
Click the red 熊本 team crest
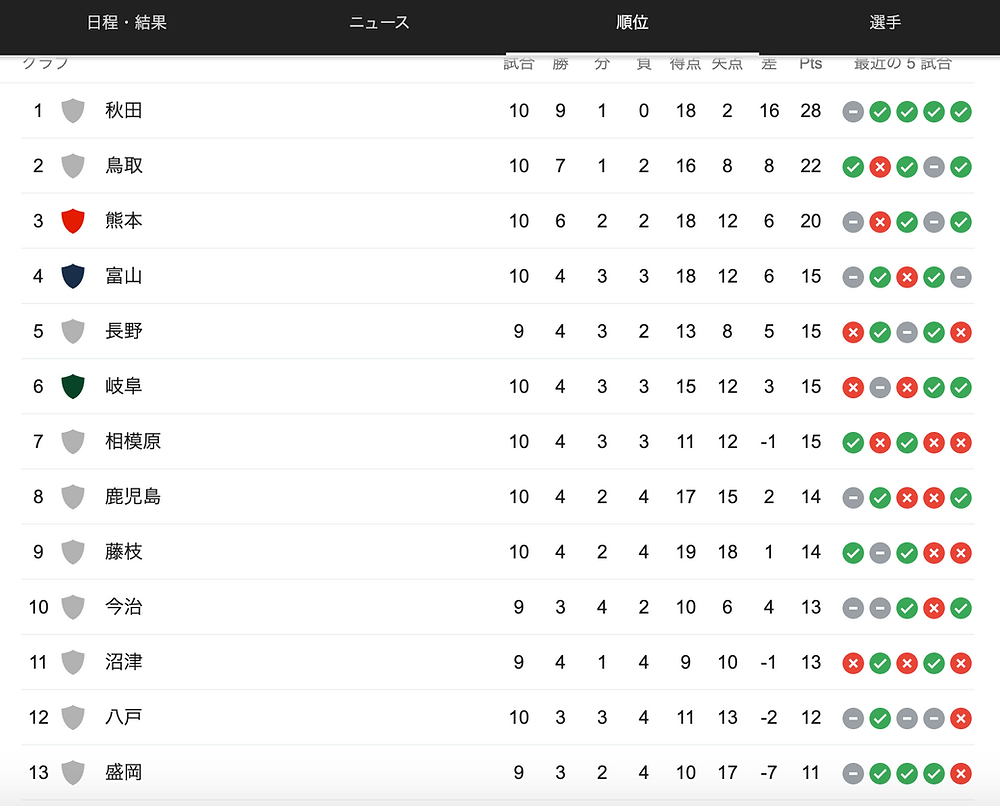(x=73, y=221)
